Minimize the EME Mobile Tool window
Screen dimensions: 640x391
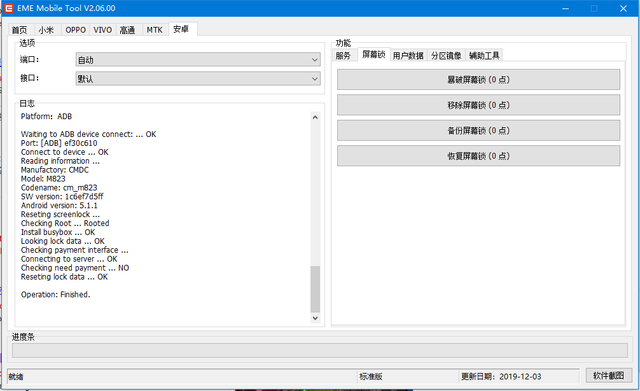[566, 8]
